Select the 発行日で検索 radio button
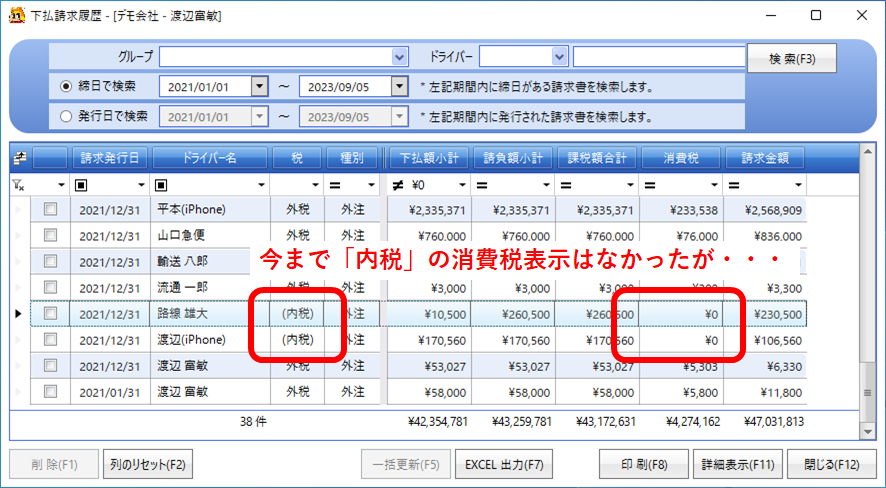886x488 pixels. point(66,116)
